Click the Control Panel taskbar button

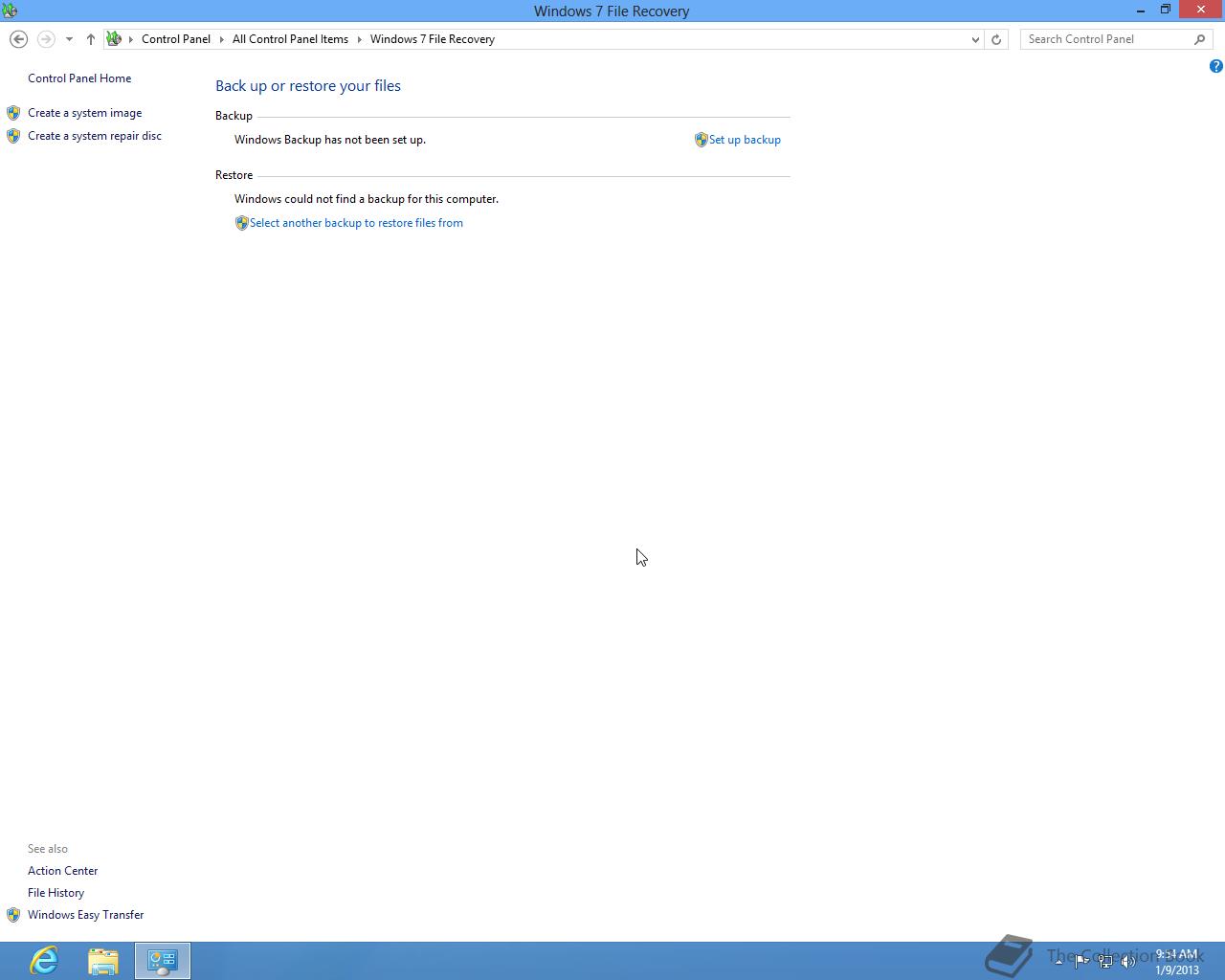tap(163, 961)
